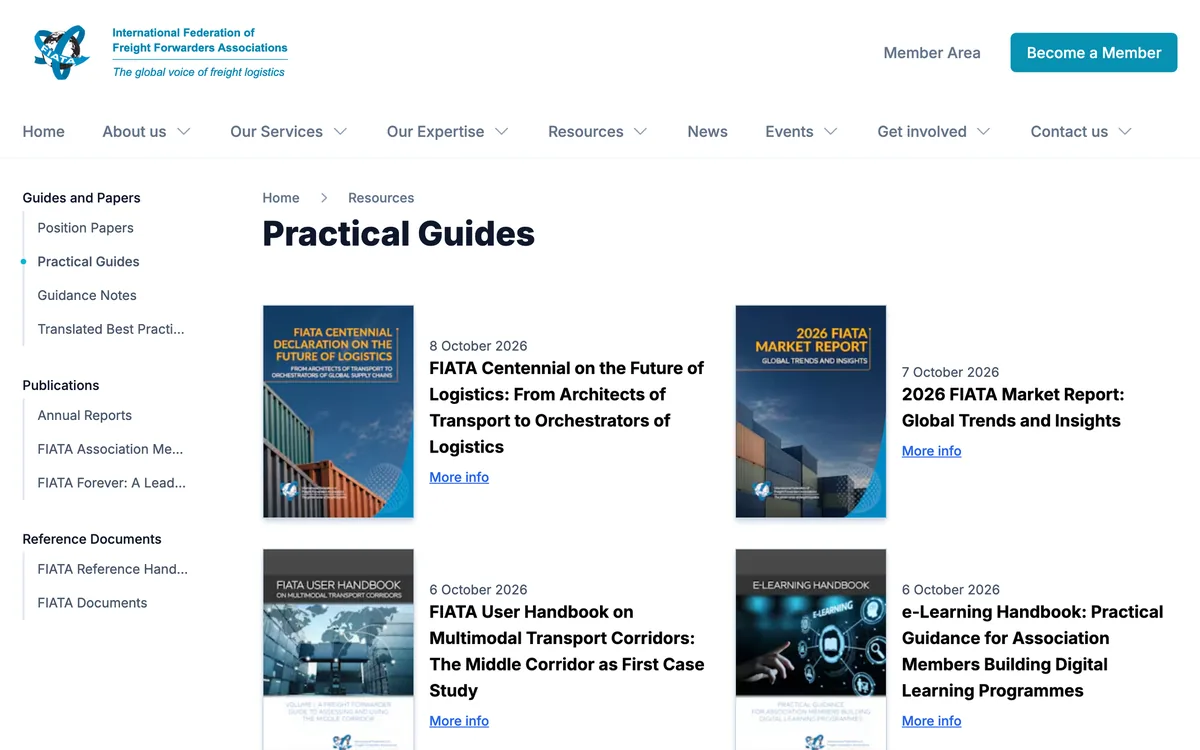Click Contact us navigation label

(1069, 131)
